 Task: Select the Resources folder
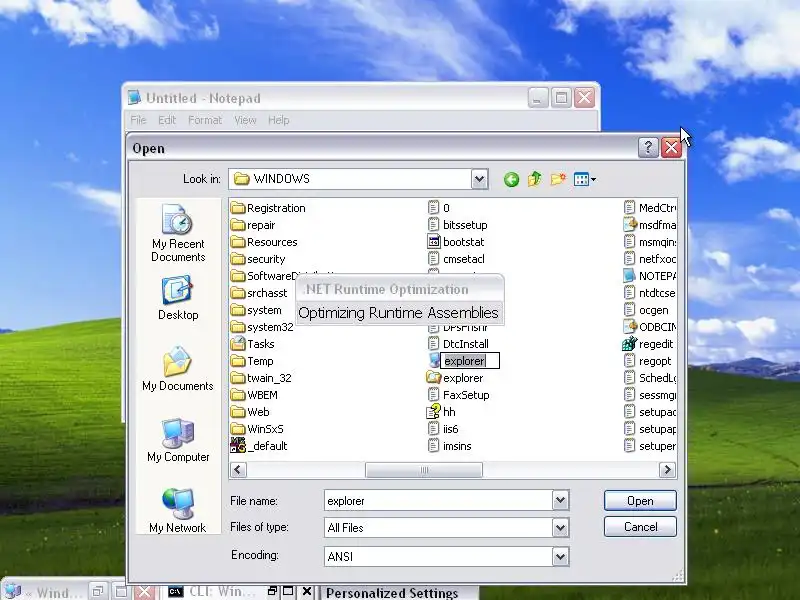(x=264, y=242)
